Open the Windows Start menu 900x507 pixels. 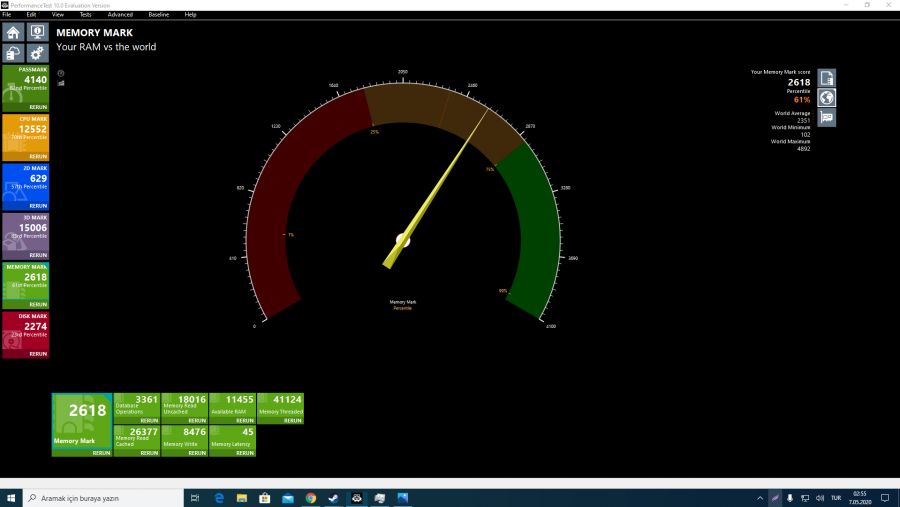(x=11, y=498)
